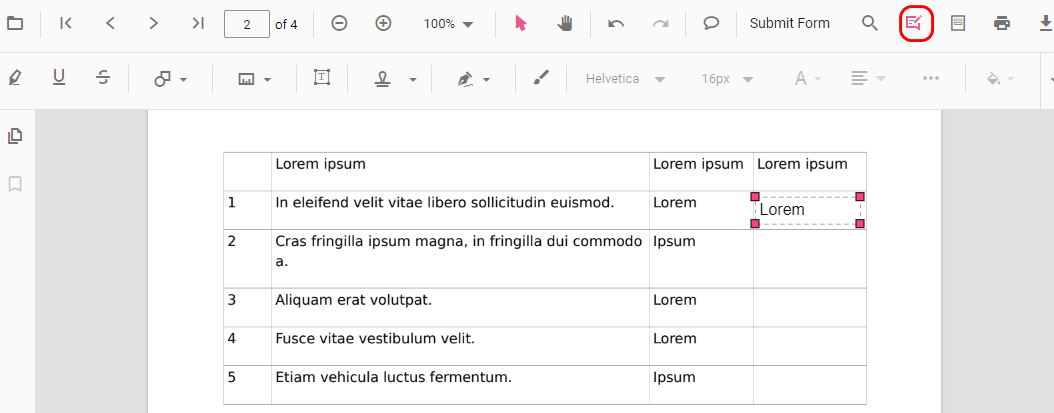1054x413 pixels.
Task: Open the Helvetica font family dropdown
Action: 625,79
